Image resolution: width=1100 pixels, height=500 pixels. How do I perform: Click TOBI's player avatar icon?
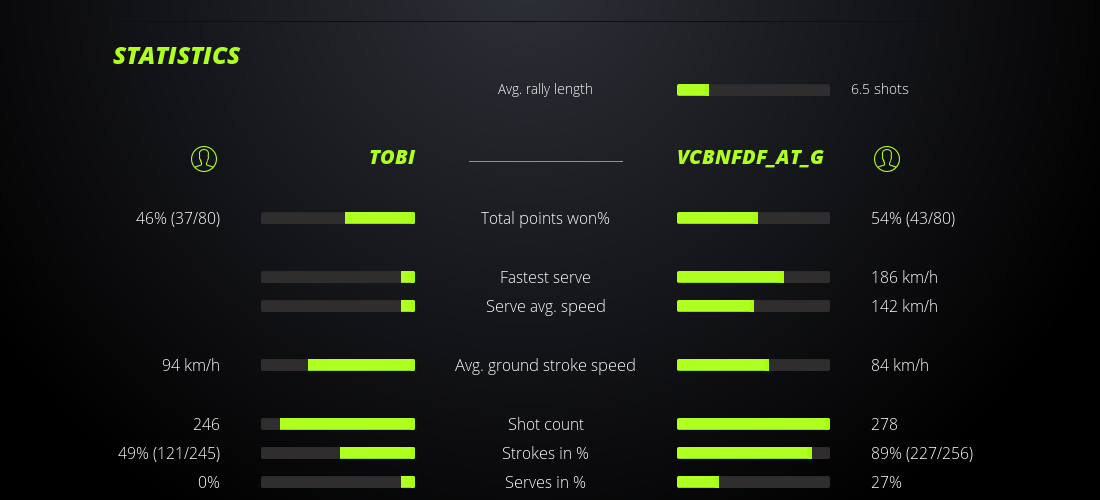(x=204, y=158)
